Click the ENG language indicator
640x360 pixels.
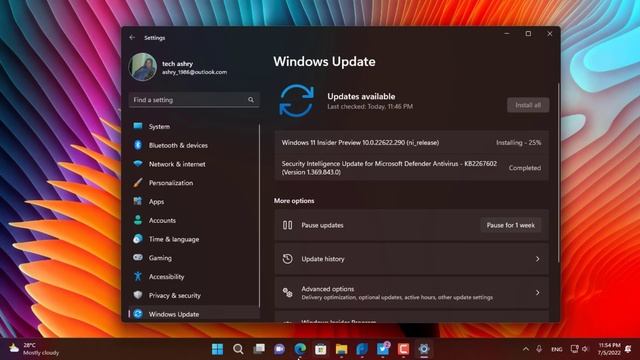pos(557,349)
